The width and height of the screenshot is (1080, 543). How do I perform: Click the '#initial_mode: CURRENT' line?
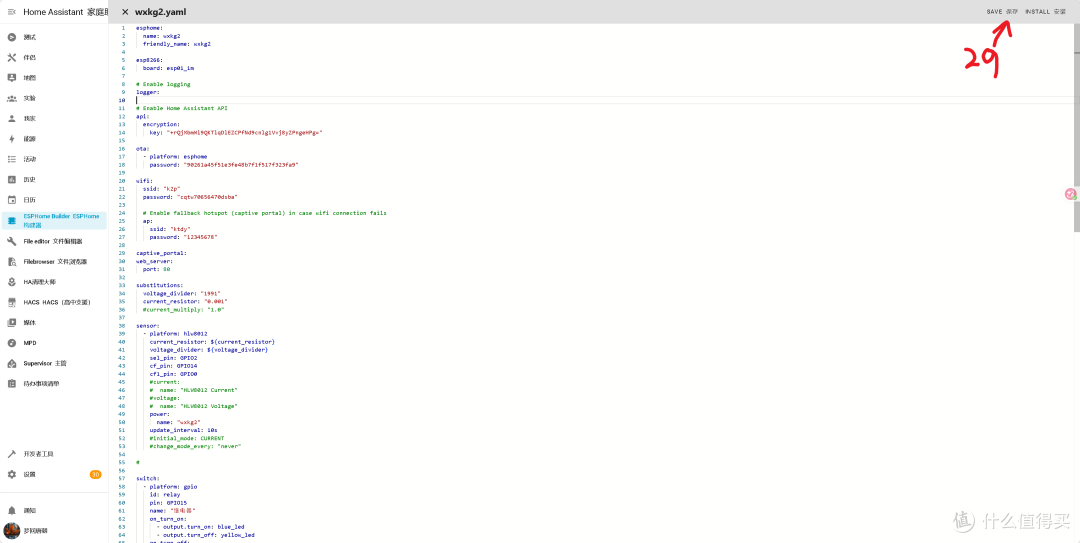(x=187, y=438)
